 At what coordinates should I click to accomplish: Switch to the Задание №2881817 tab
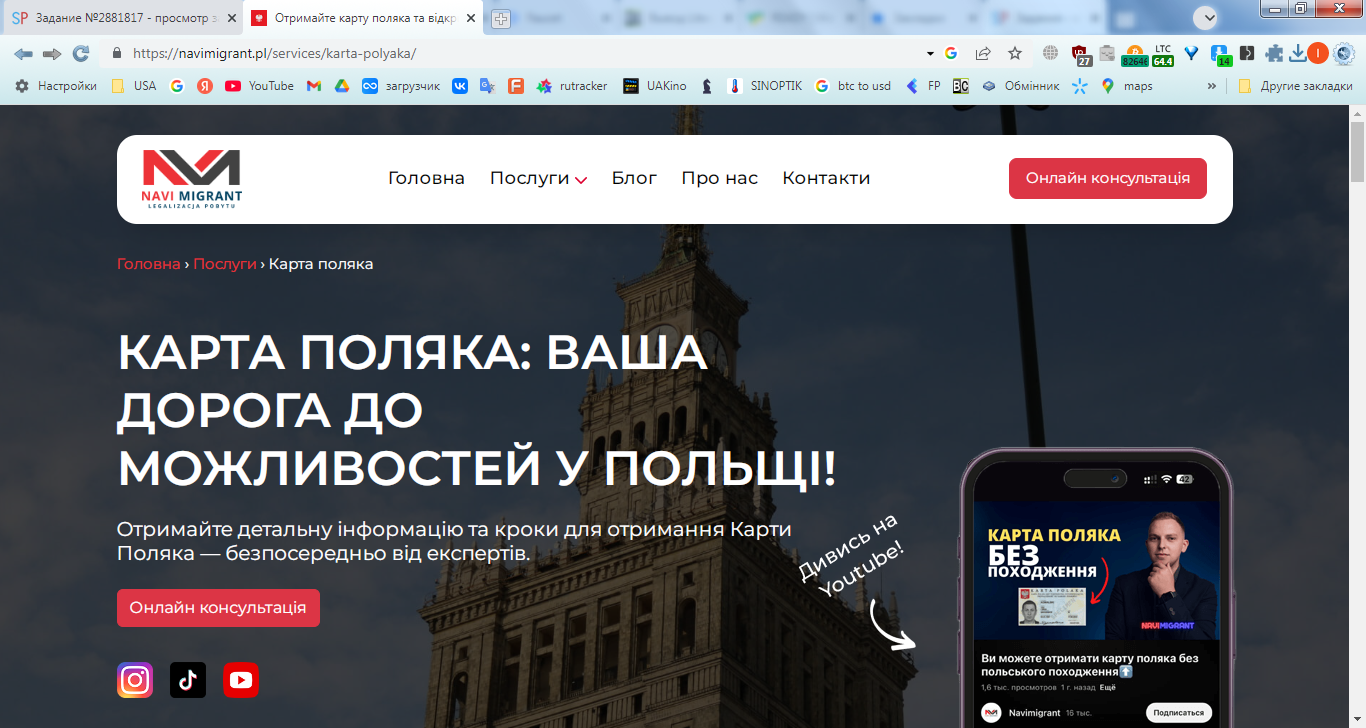point(121,18)
